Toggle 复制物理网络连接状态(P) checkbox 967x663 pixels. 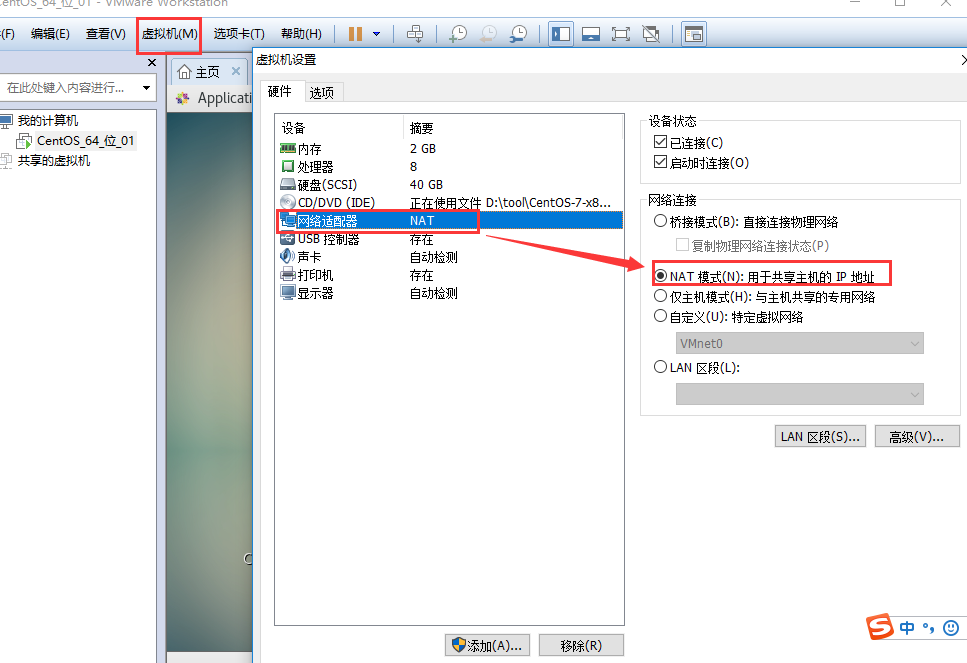point(682,245)
